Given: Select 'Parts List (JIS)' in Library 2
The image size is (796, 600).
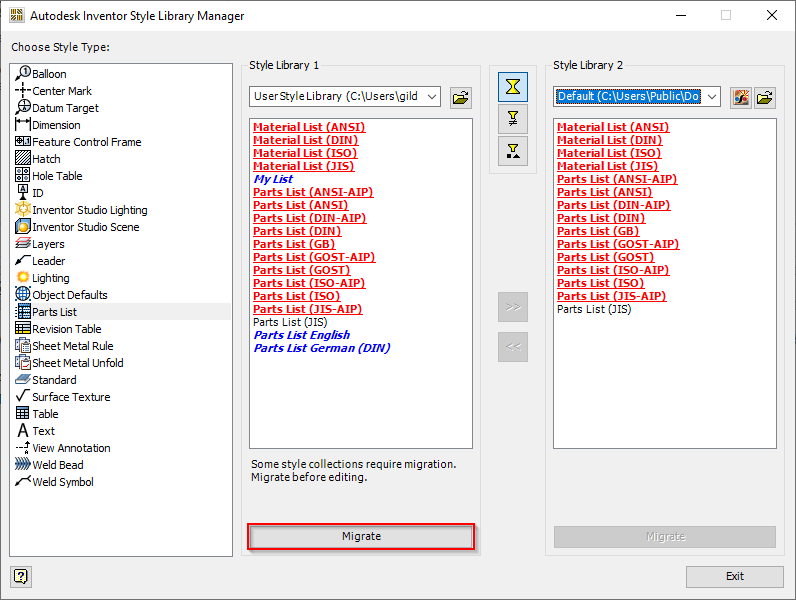Looking at the screenshot, I should tap(594, 309).
